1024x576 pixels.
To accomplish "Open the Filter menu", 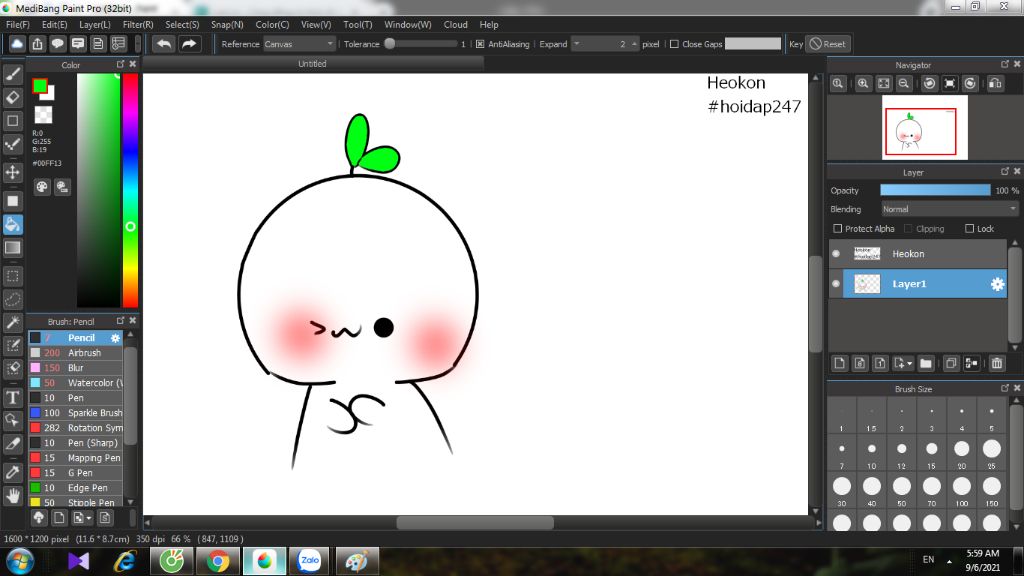I will pyautogui.click(x=138, y=24).
